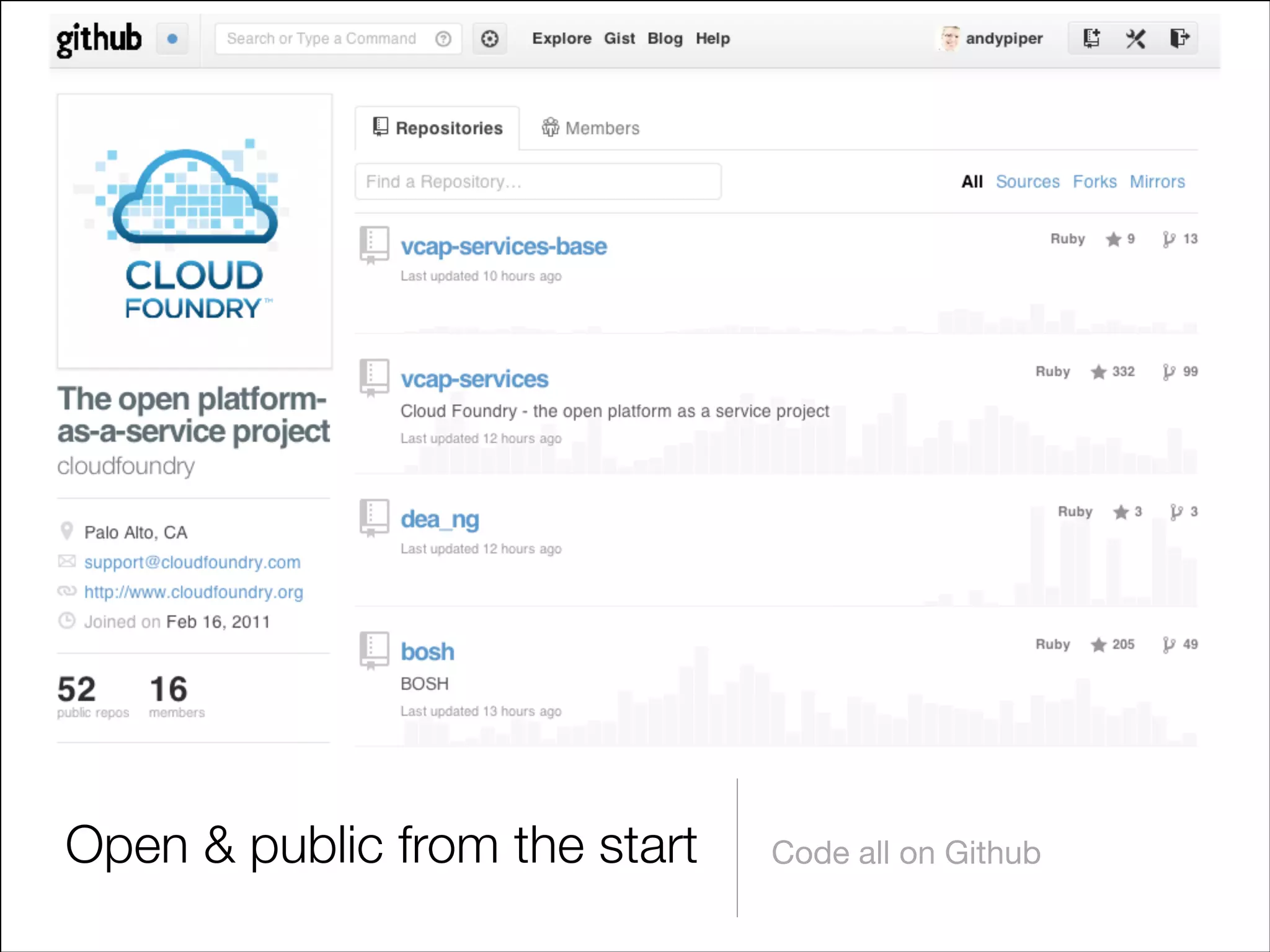This screenshot has height=952, width=1270.
Task: Click the star icon for dea_ng
Action: coord(1121,512)
